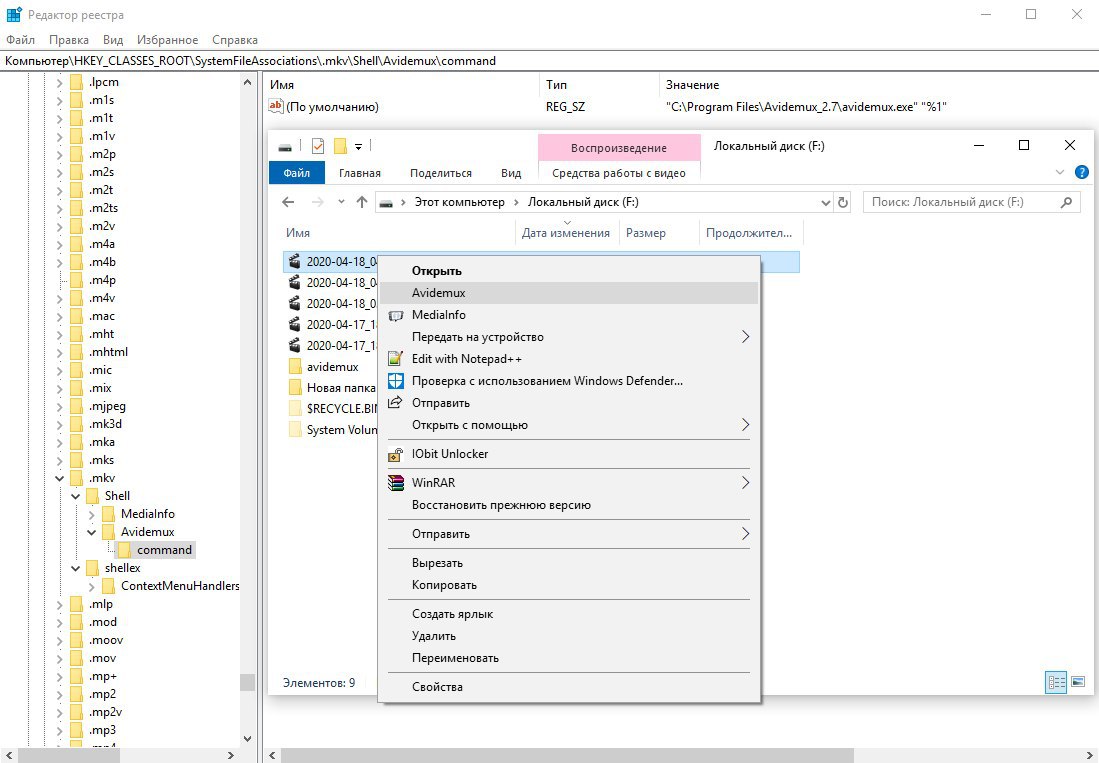1099x763 pixels.
Task: Click the (По умолчанию) string value icon
Action: point(275,106)
